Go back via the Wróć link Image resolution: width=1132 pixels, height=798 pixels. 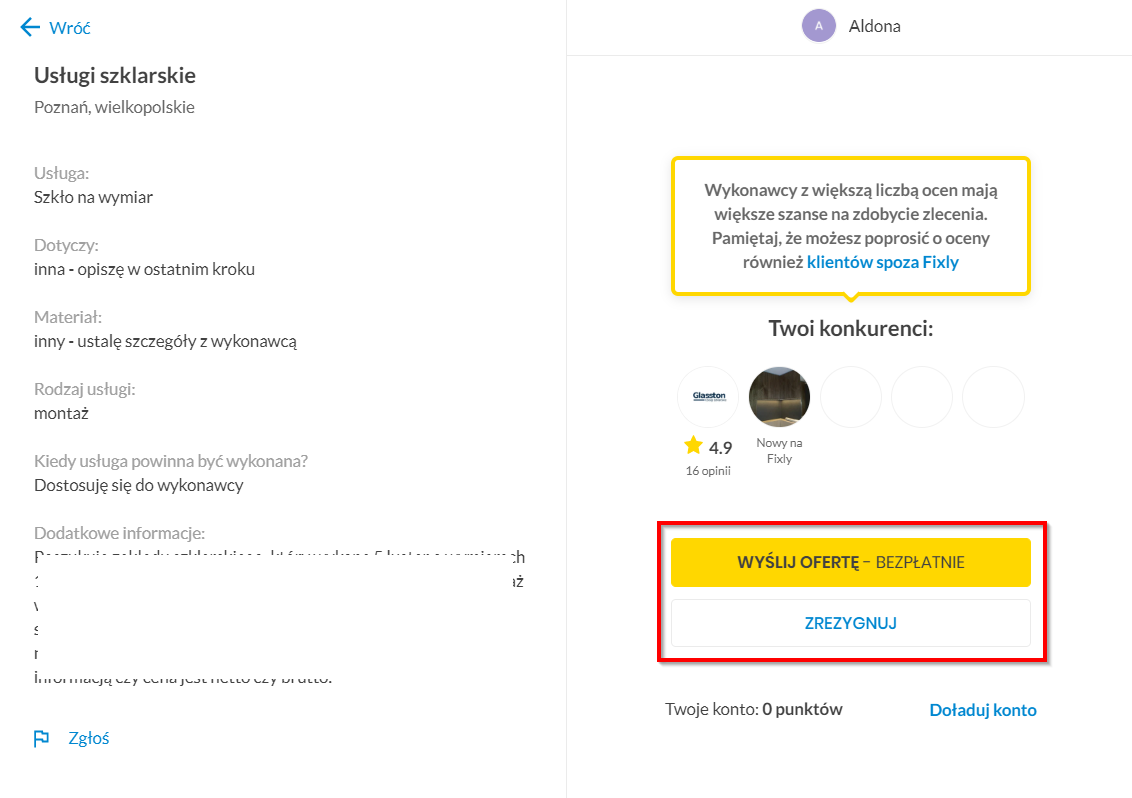(x=70, y=28)
